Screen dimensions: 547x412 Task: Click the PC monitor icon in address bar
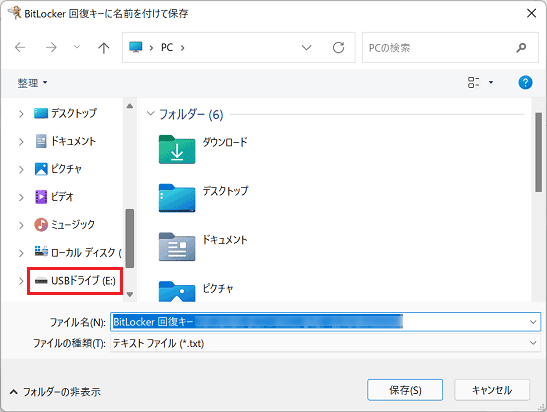point(136,47)
